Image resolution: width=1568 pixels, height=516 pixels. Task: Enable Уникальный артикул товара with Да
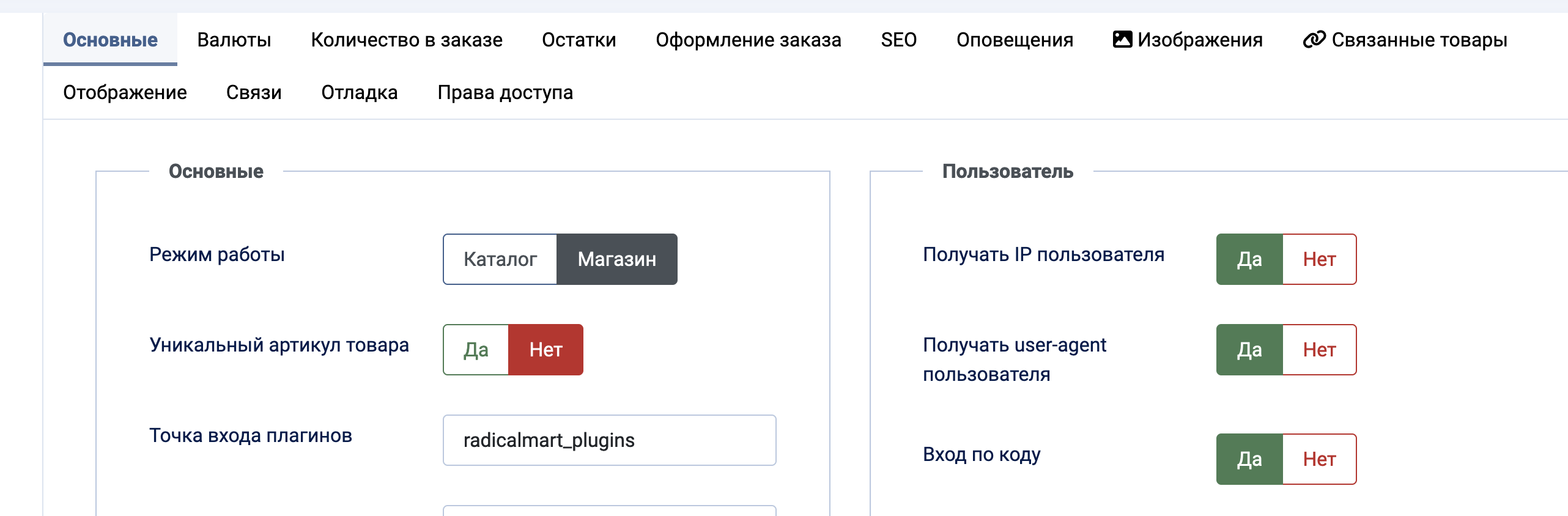click(476, 350)
